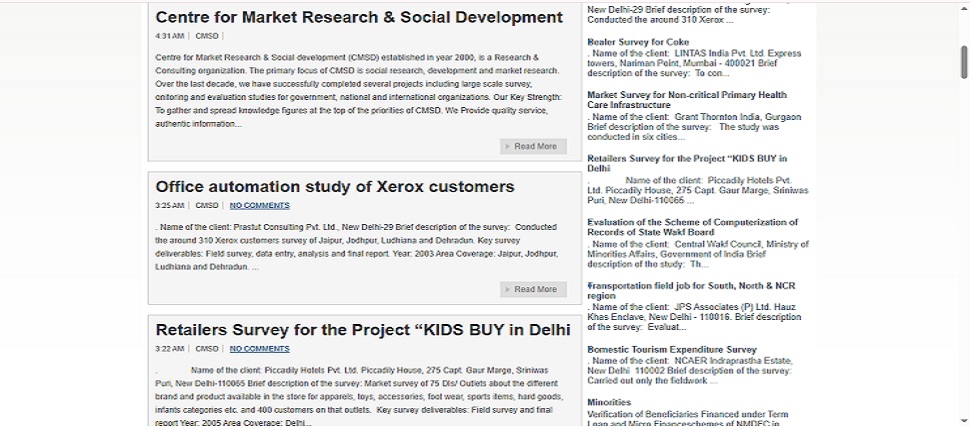Click the 3:22 AM timestamp on Retailers Survey post
Screen dimensions: 980x430
(x=169, y=349)
